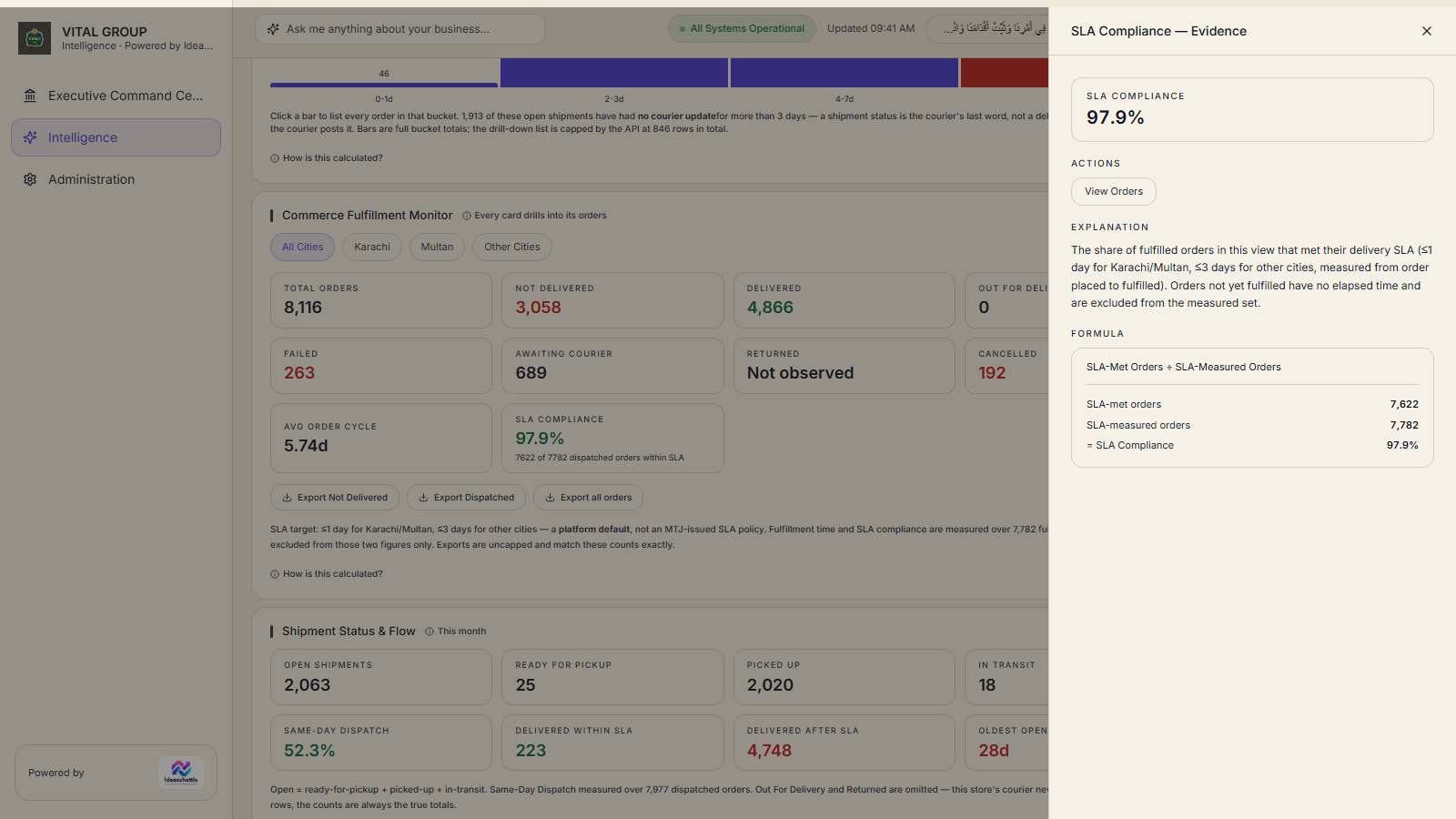Close the SLA Compliance Evidence panel
The image size is (1456, 819).
click(x=1426, y=31)
